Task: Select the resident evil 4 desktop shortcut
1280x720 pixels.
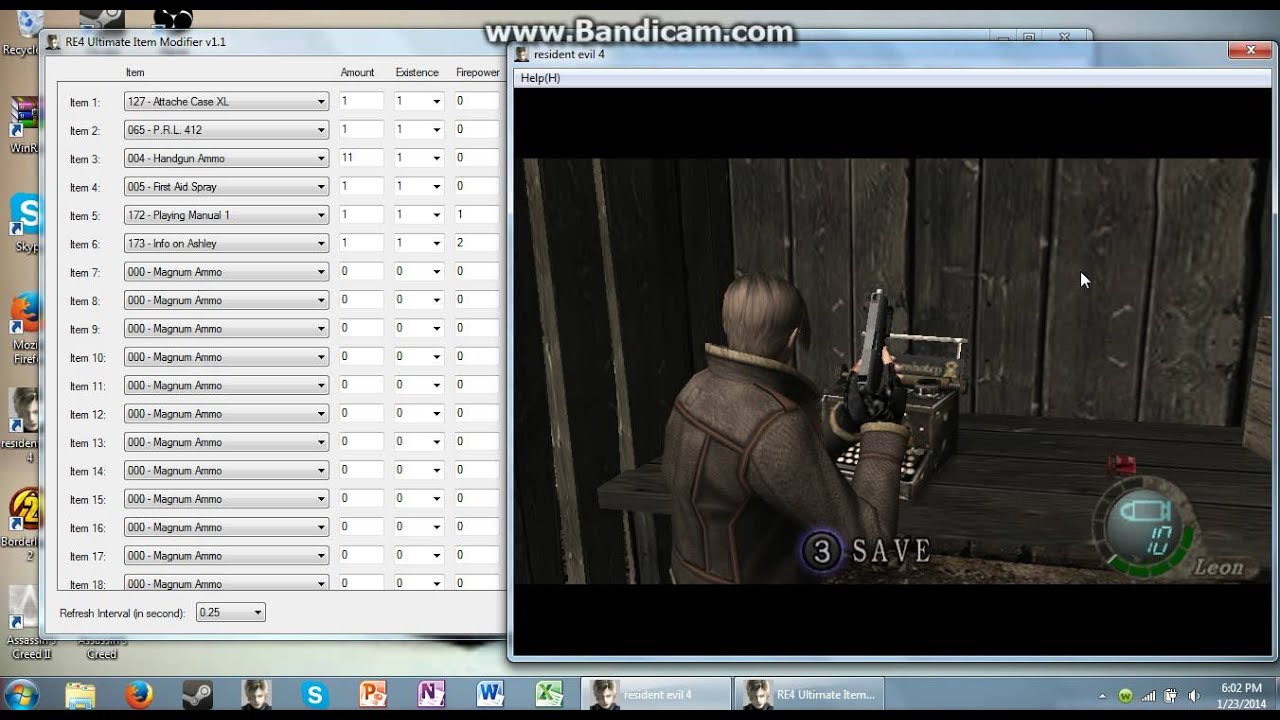Action: (22, 425)
